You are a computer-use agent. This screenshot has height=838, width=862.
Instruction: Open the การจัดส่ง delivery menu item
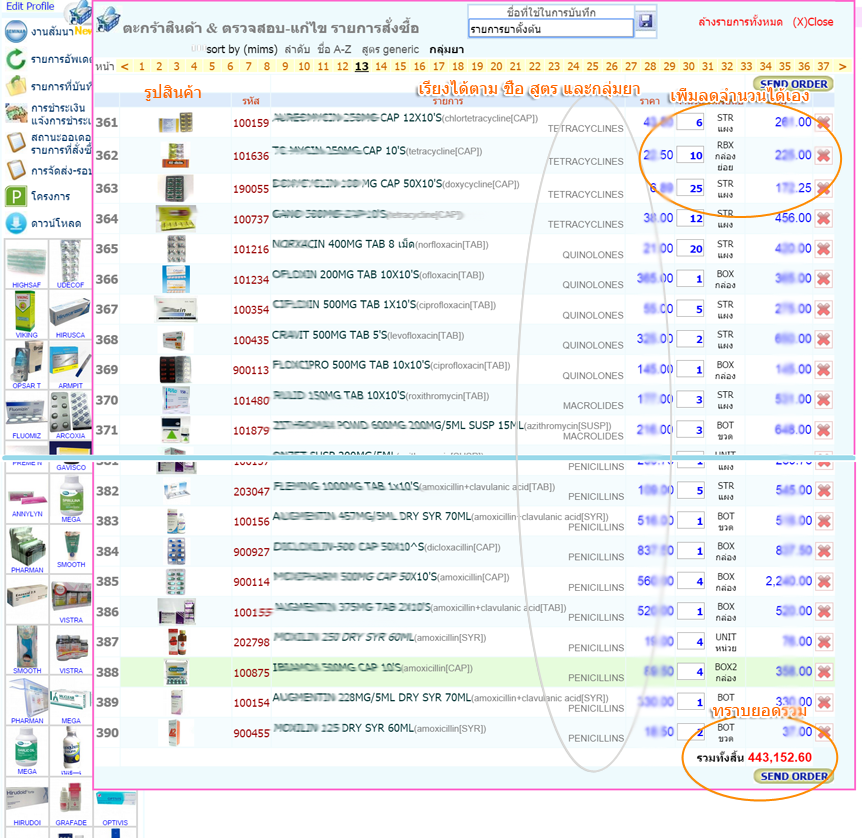tap(61, 171)
